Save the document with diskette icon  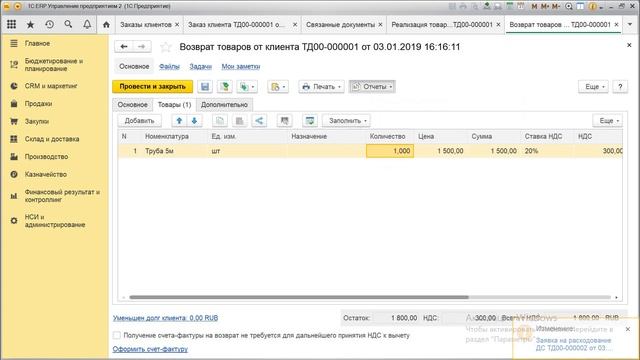pos(205,87)
